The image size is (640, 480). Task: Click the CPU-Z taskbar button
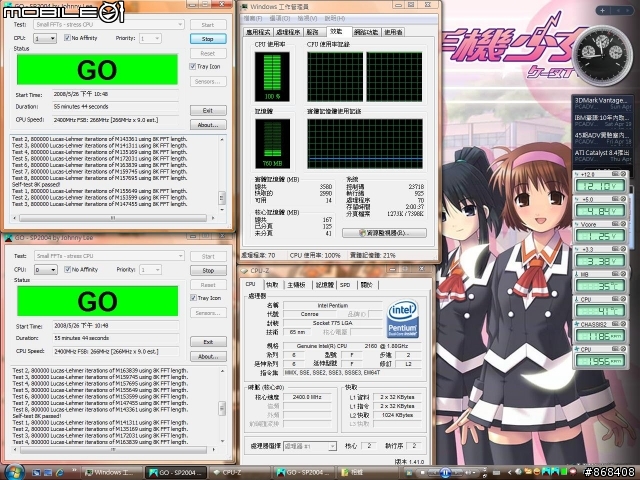click(x=239, y=473)
